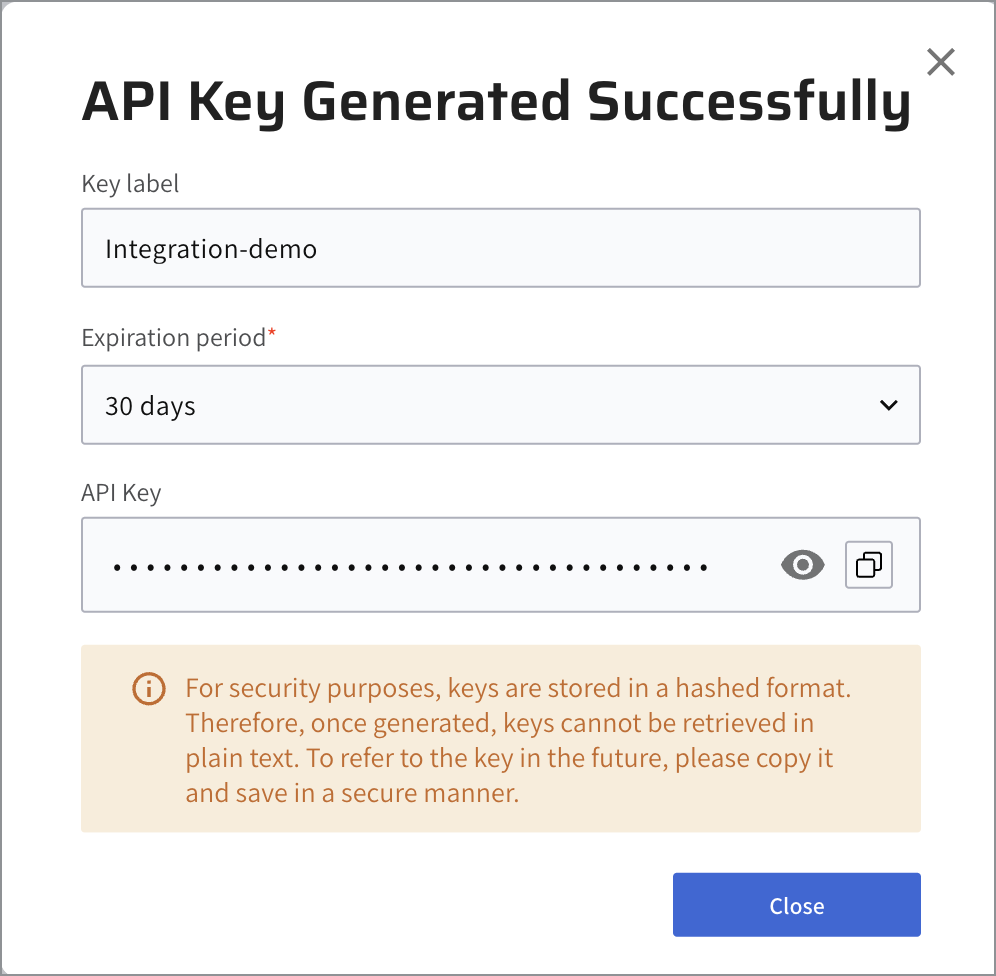Click the info icon in the security notice
The image size is (996, 976).
149,688
